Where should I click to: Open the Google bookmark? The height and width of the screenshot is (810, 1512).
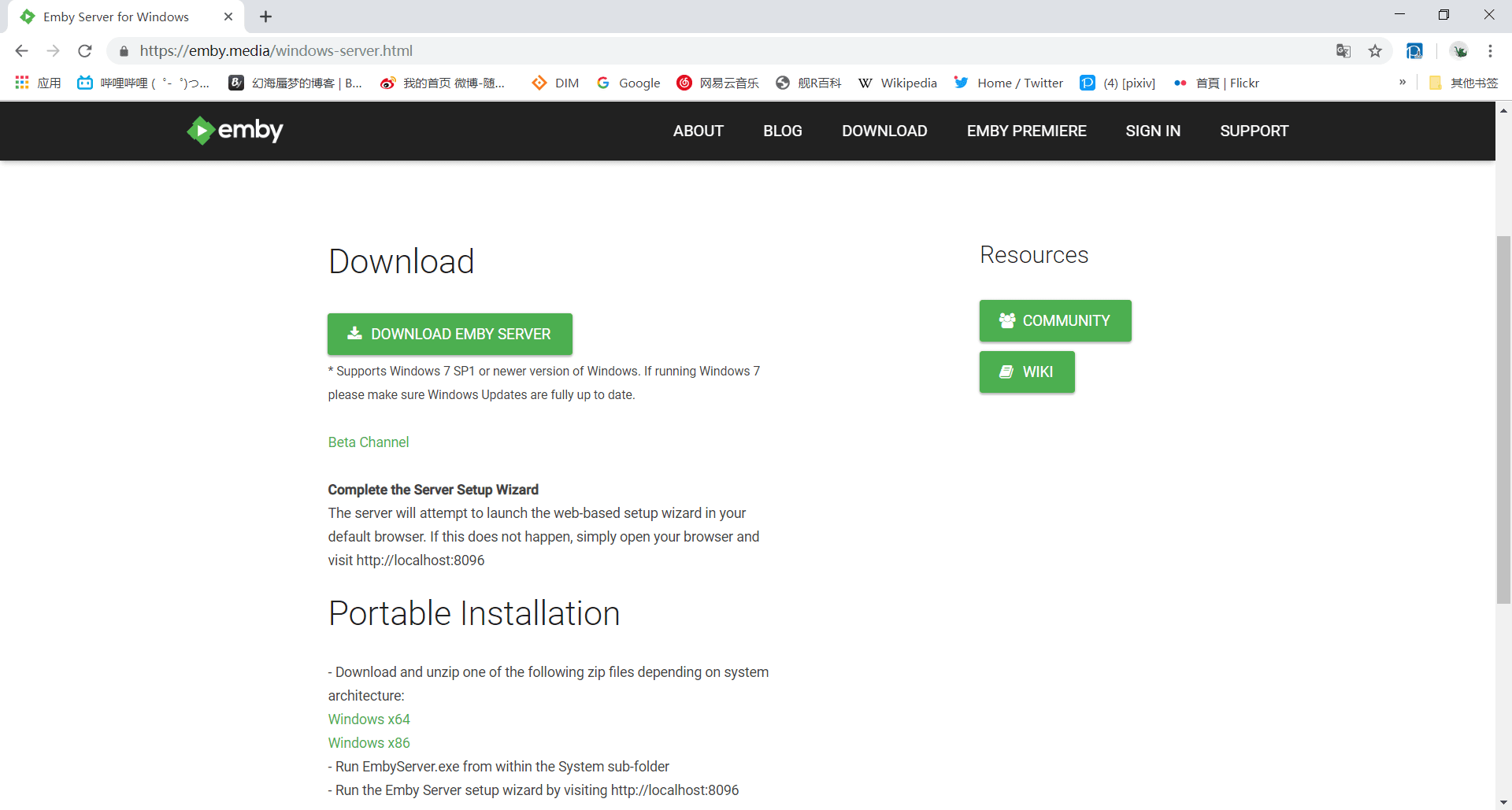628,83
